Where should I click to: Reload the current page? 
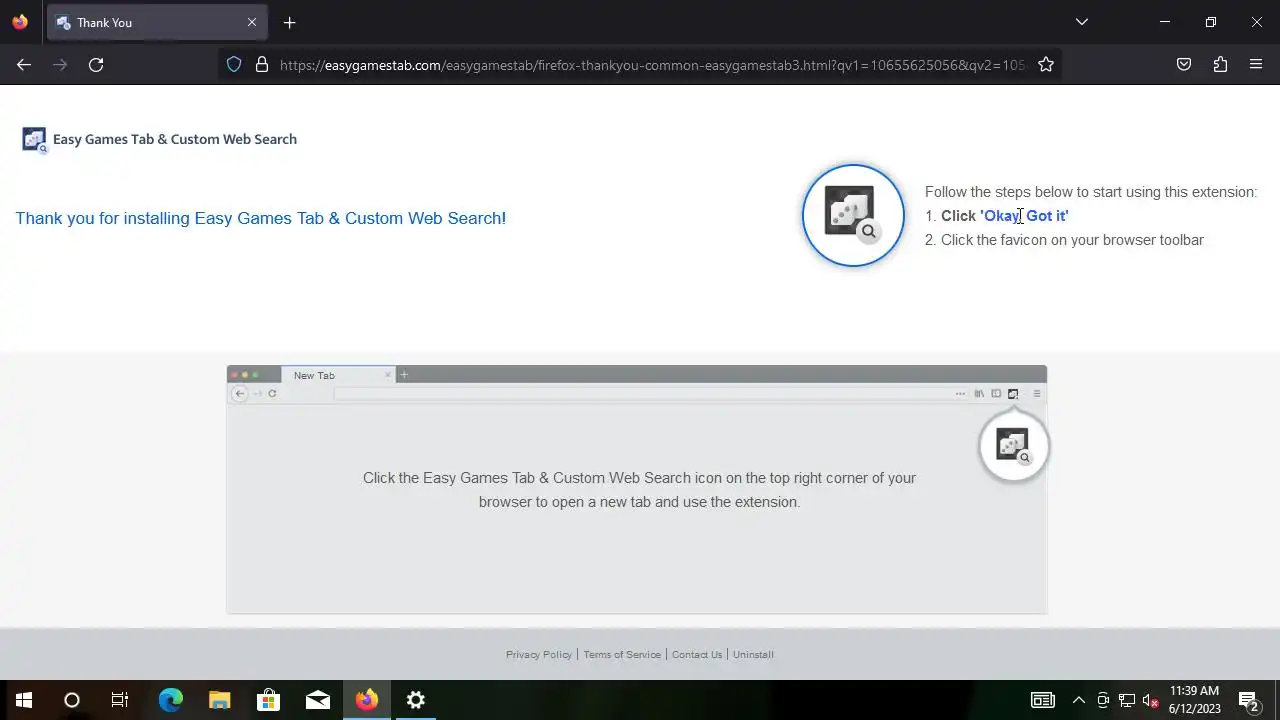point(96,64)
